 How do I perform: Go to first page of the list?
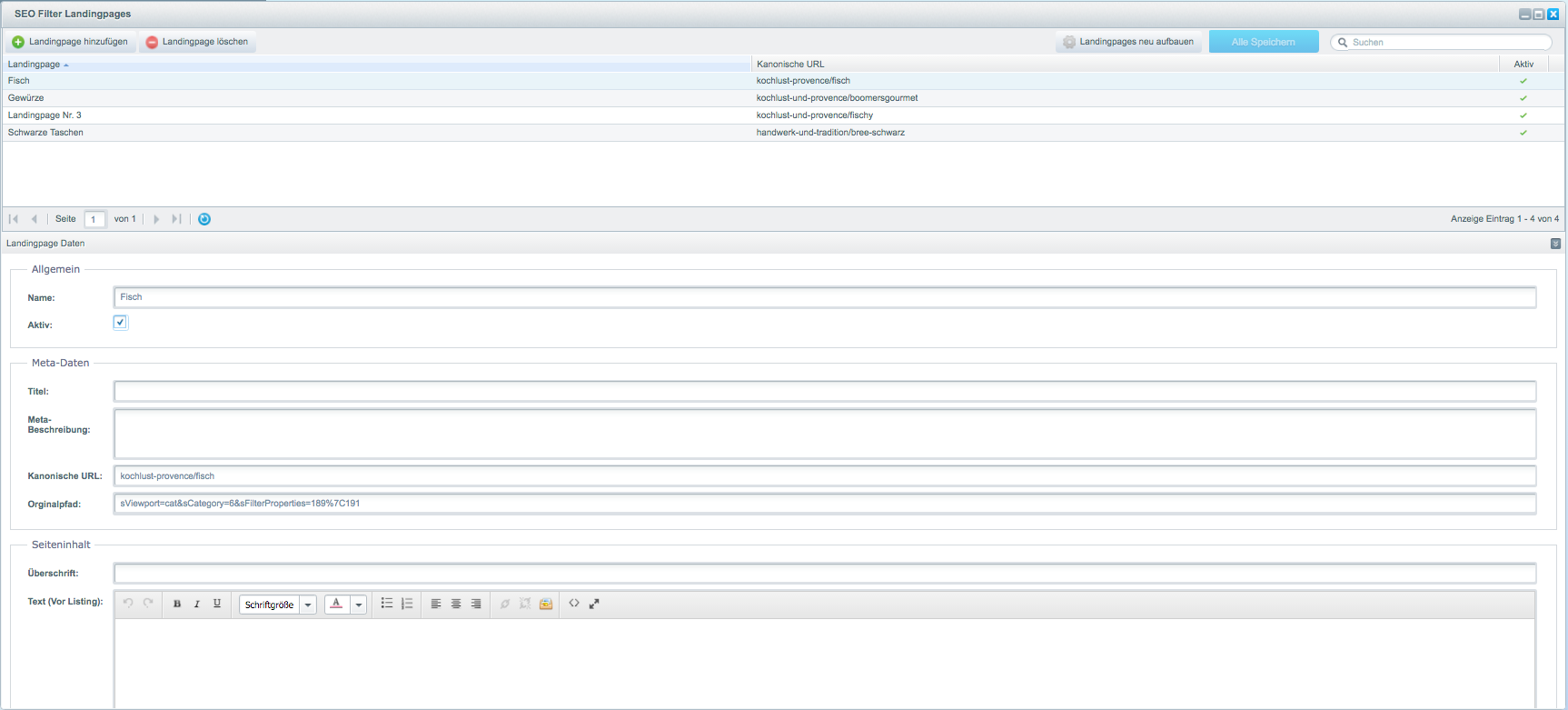pyautogui.click(x=14, y=219)
